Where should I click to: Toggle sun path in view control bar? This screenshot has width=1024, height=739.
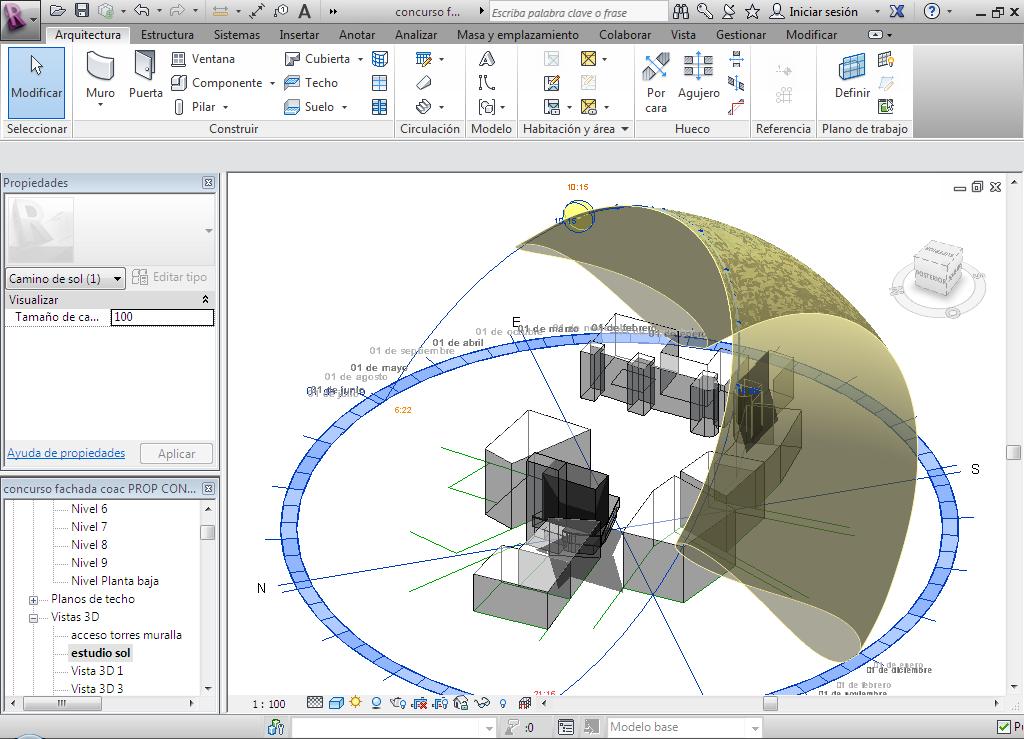[x=355, y=703]
